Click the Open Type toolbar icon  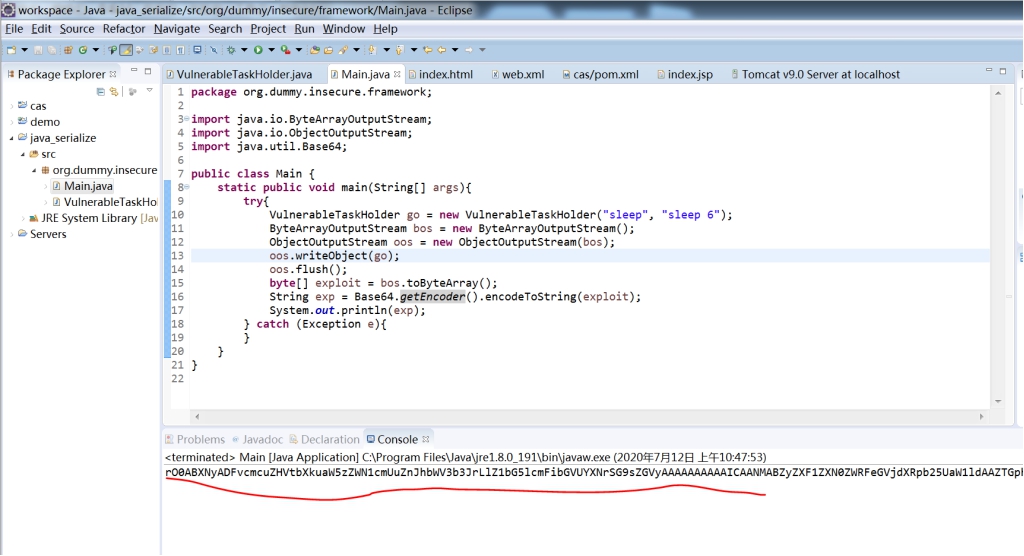click(x=112, y=50)
